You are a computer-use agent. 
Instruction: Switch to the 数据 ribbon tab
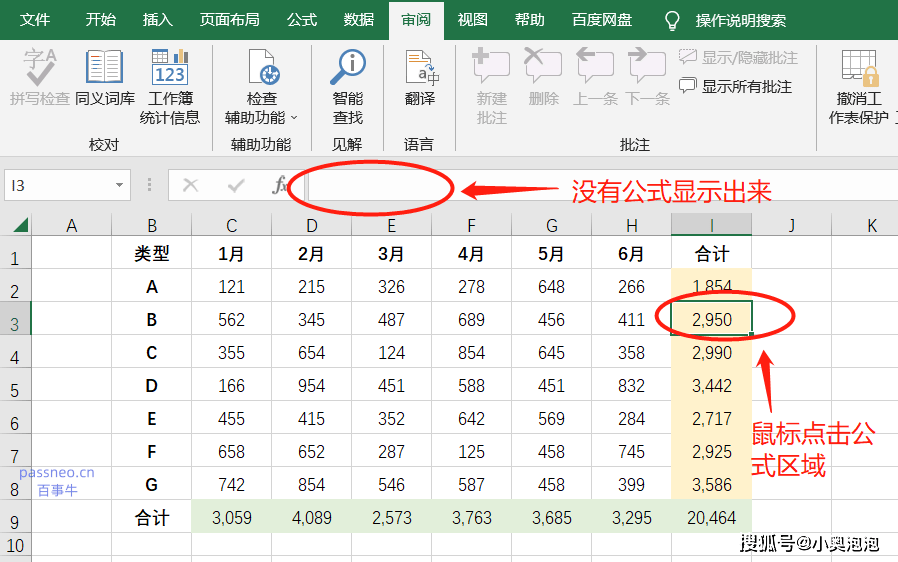tap(359, 20)
